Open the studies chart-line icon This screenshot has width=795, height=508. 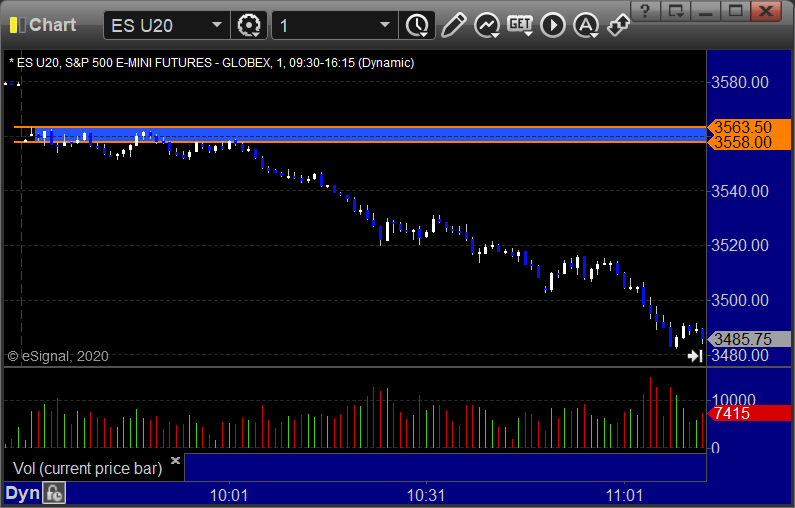[487, 25]
